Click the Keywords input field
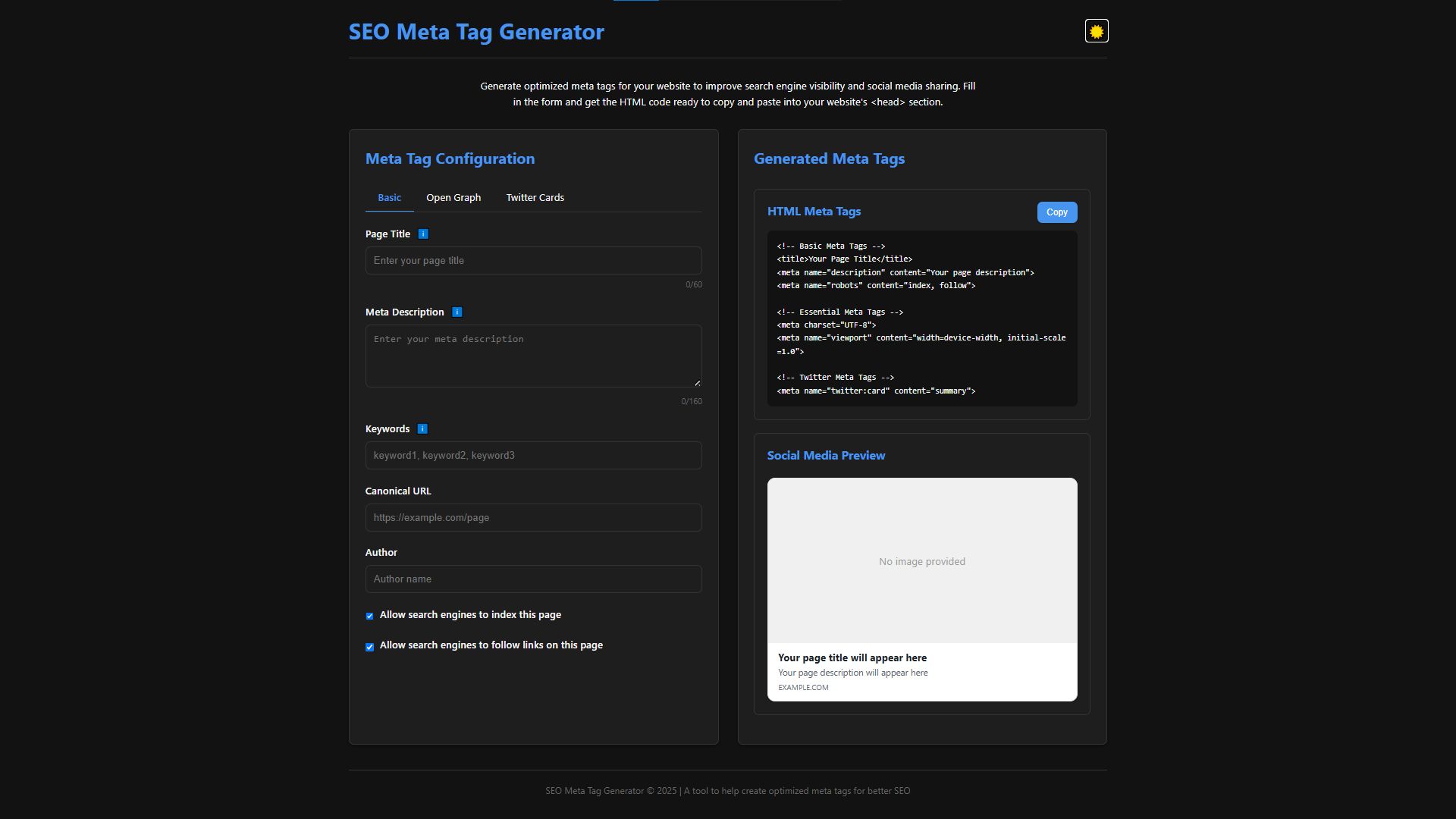The height and width of the screenshot is (819, 1456). point(533,456)
